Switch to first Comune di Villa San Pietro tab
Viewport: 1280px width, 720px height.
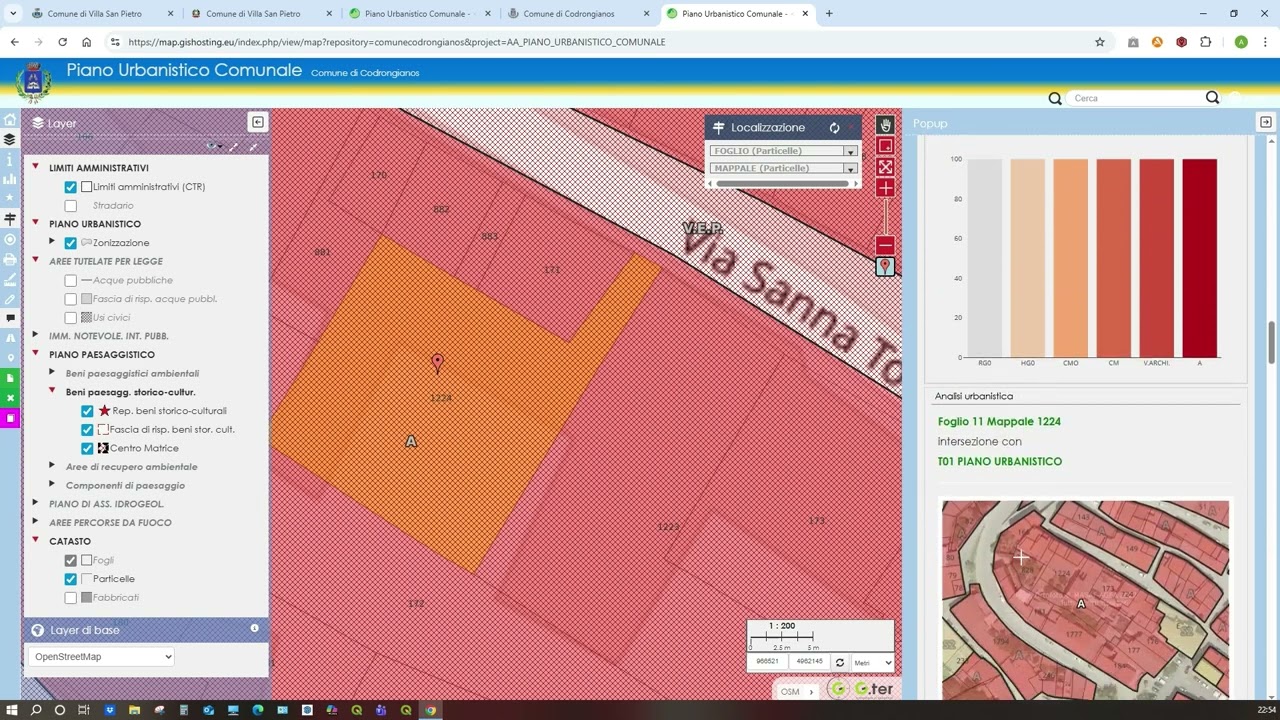(95, 14)
